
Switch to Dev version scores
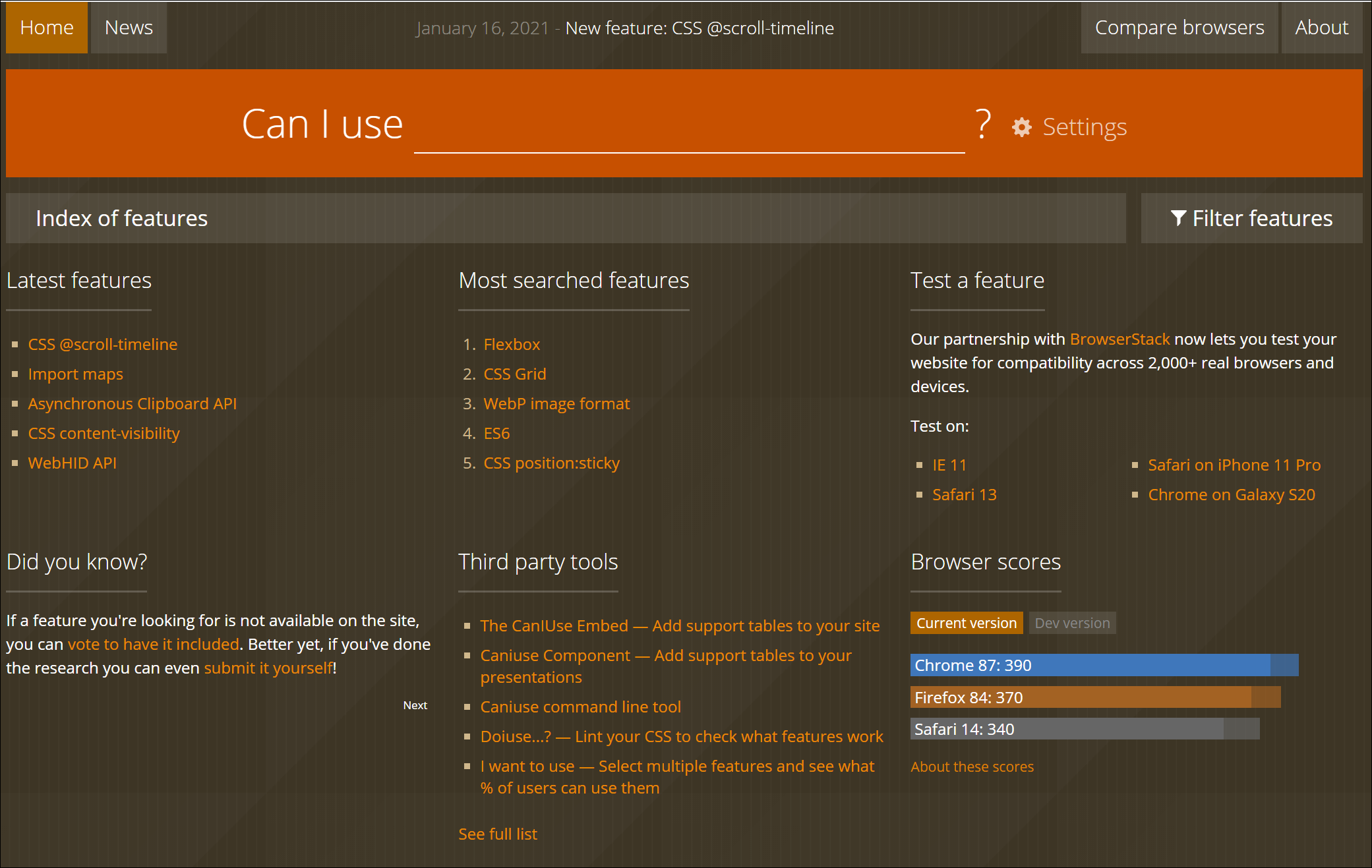tap(1072, 623)
